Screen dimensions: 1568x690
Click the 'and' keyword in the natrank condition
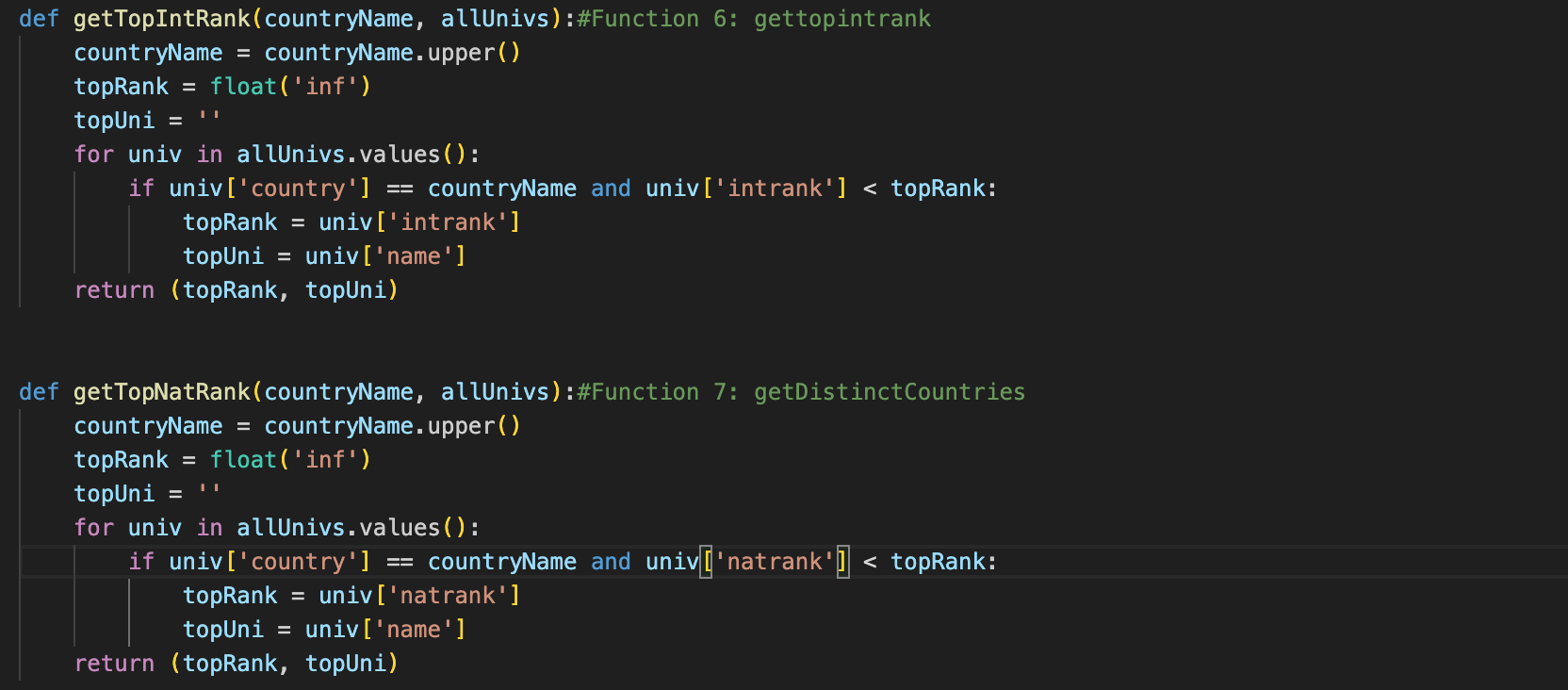coord(611,562)
